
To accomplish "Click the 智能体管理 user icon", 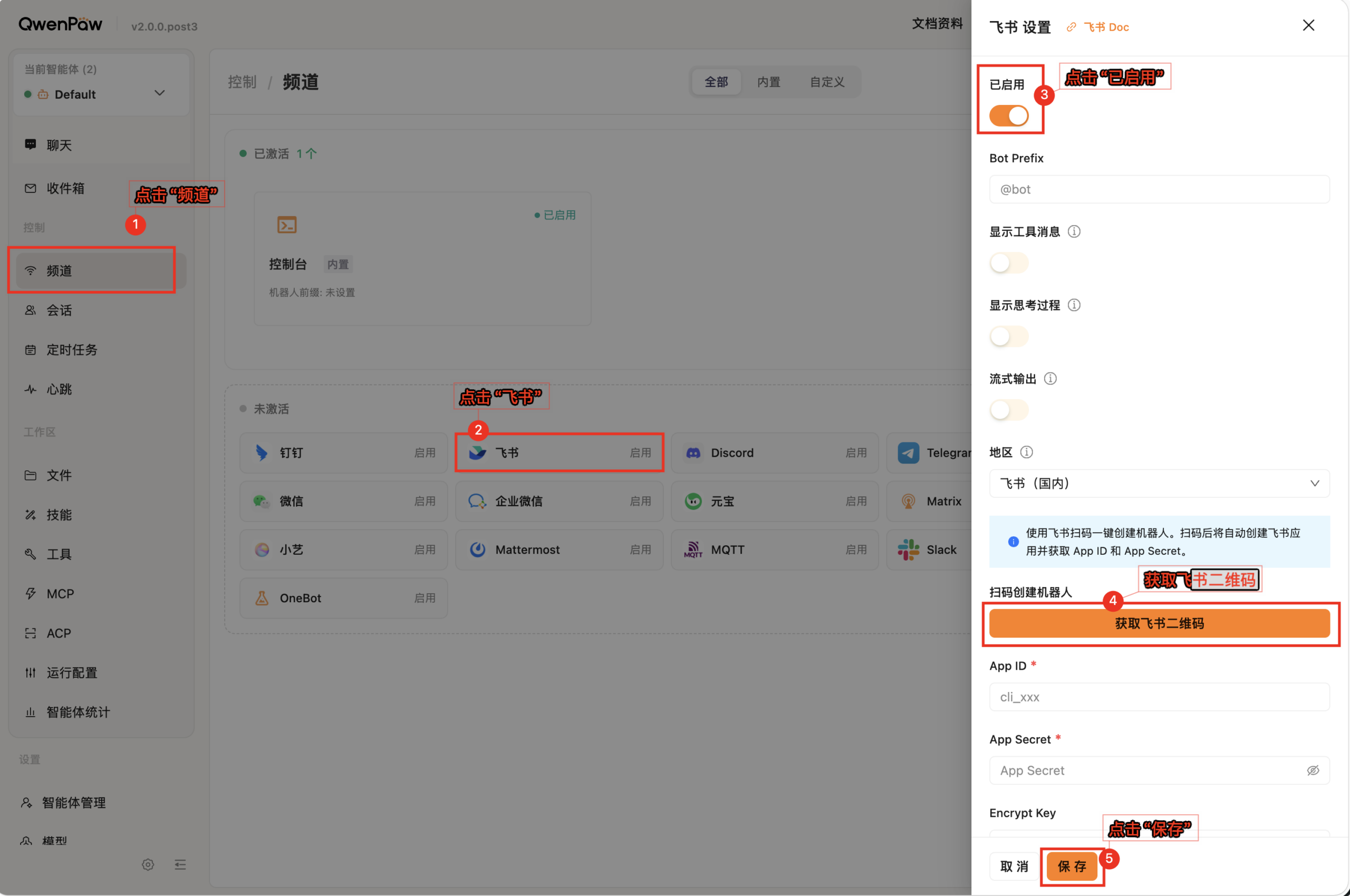I will [26, 803].
